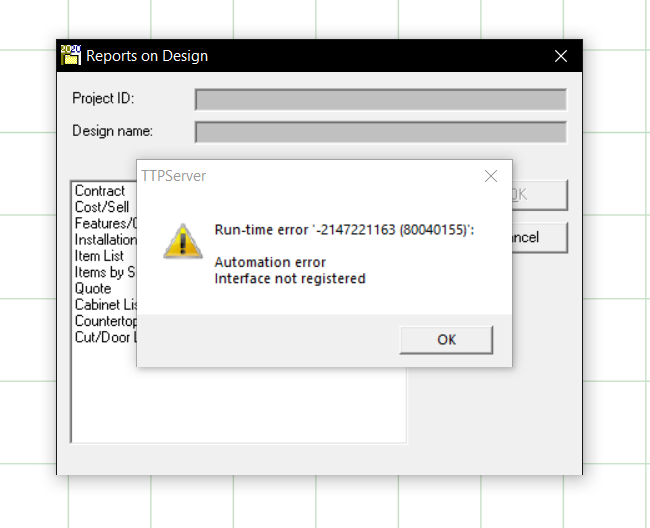The width and height of the screenshot is (650, 528).
Task: Select the Features report list entry
Action: pos(106,223)
